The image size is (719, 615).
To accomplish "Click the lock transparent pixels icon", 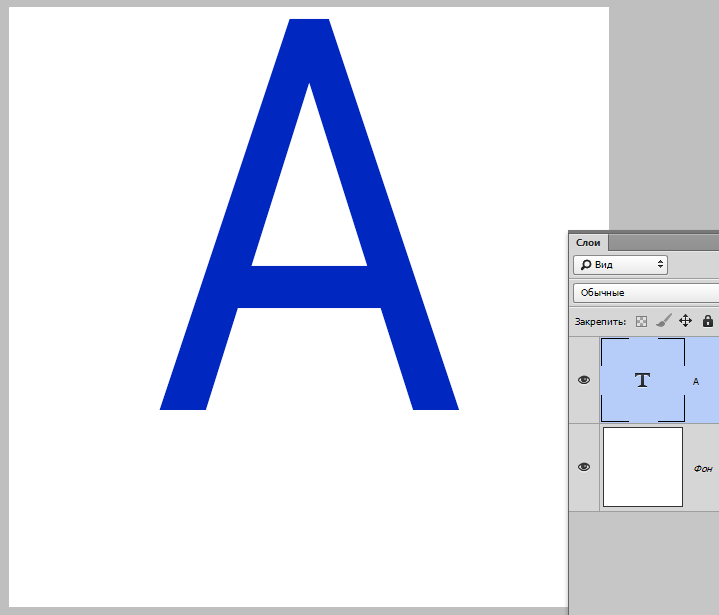I will coord(642,321).
